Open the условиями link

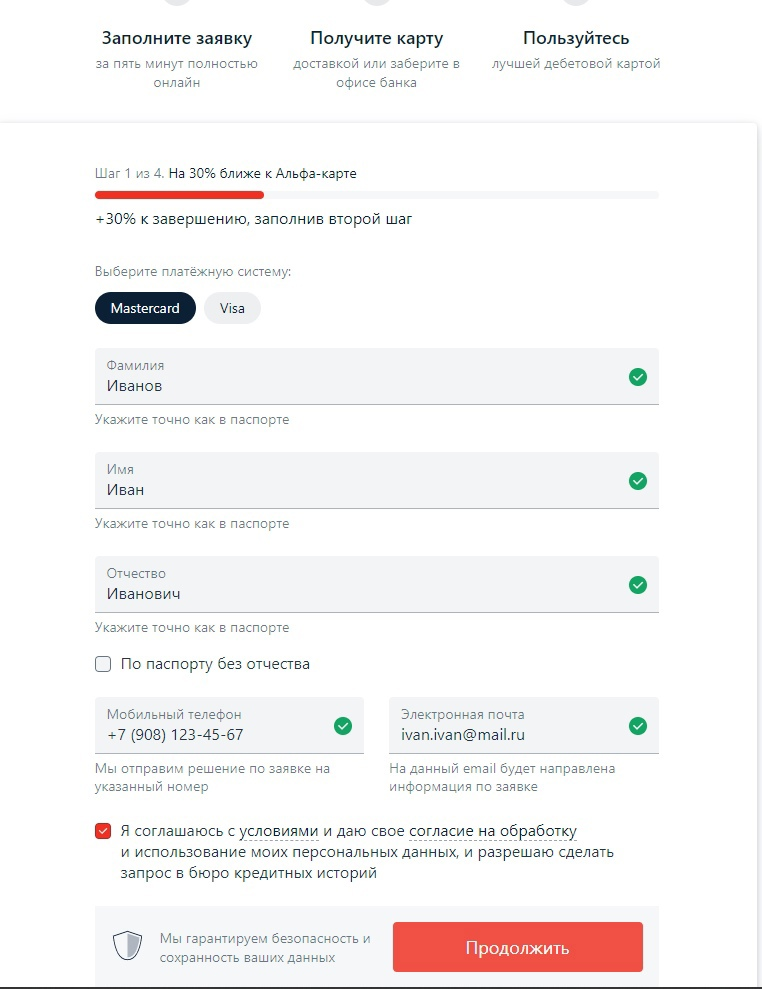coord(278,832)
